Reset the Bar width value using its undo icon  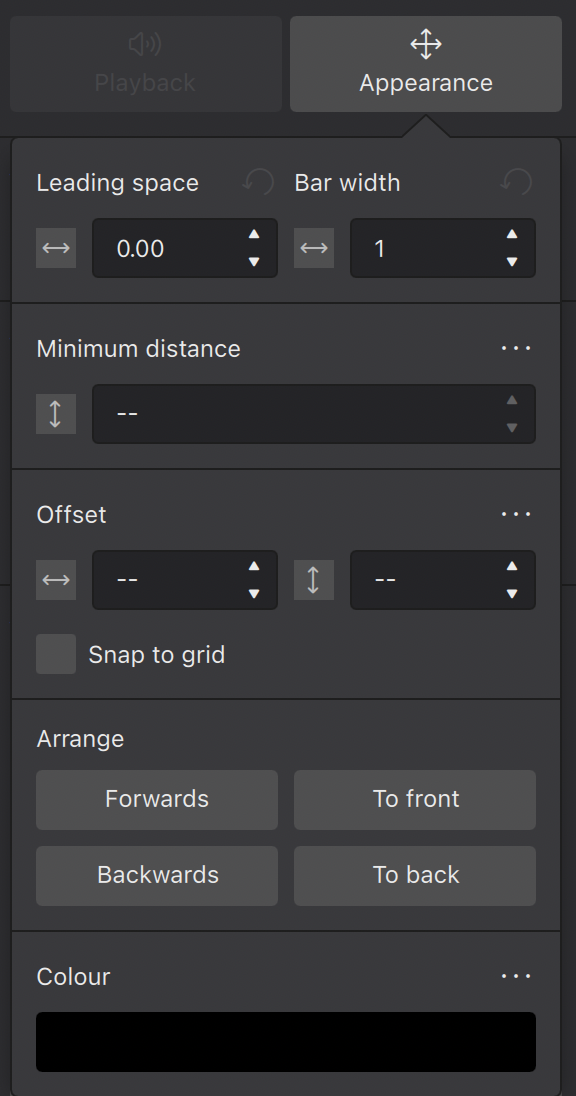(x=515, y=182)
